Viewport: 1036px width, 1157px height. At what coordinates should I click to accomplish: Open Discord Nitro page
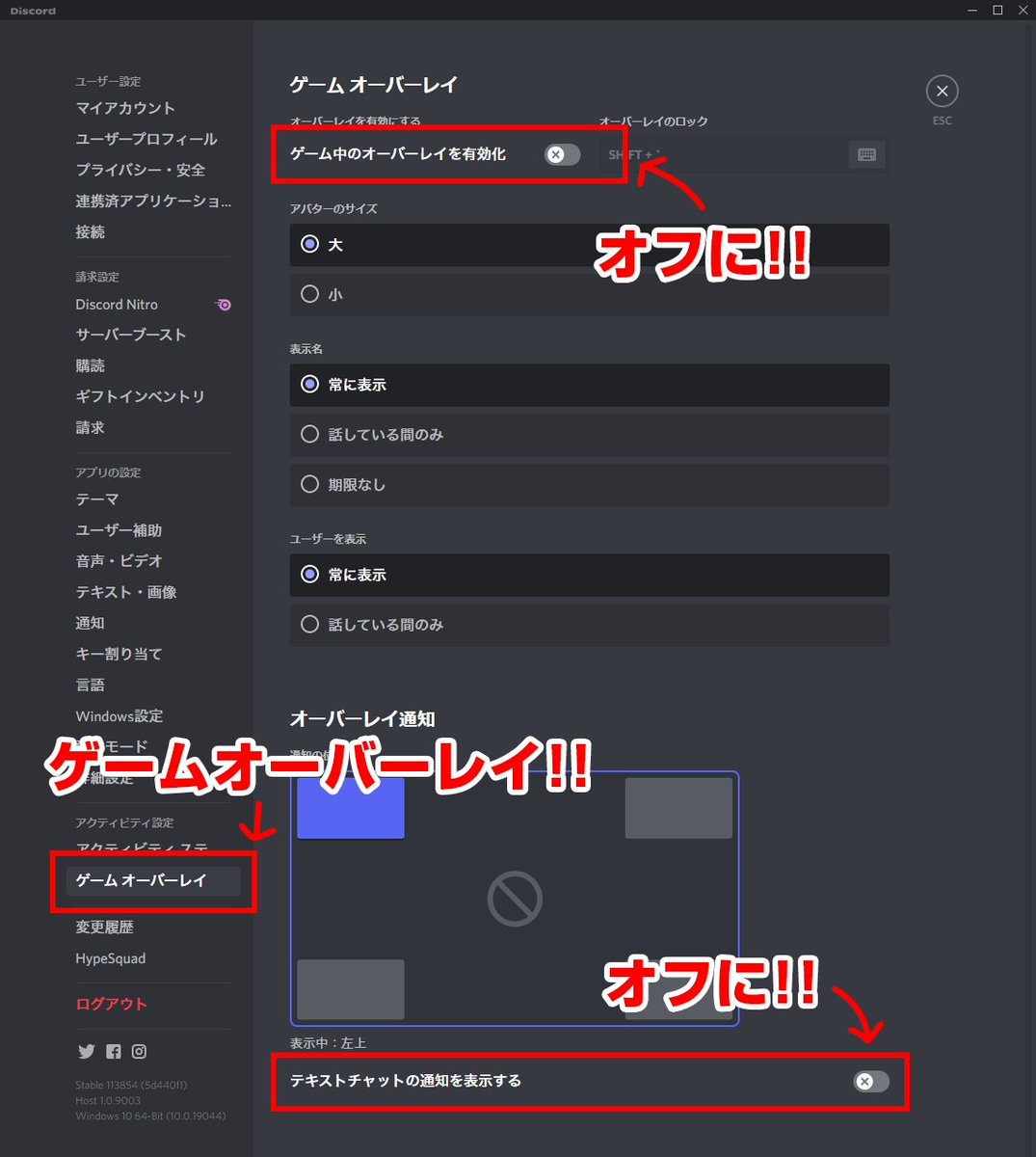(117, 305)
